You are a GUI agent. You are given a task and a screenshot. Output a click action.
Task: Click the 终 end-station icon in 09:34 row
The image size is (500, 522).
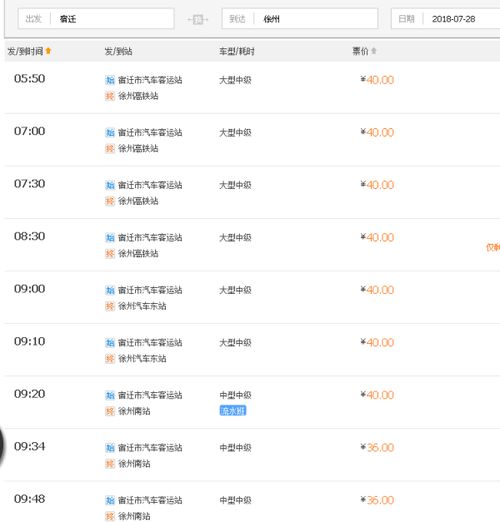[x=110, y=464]
